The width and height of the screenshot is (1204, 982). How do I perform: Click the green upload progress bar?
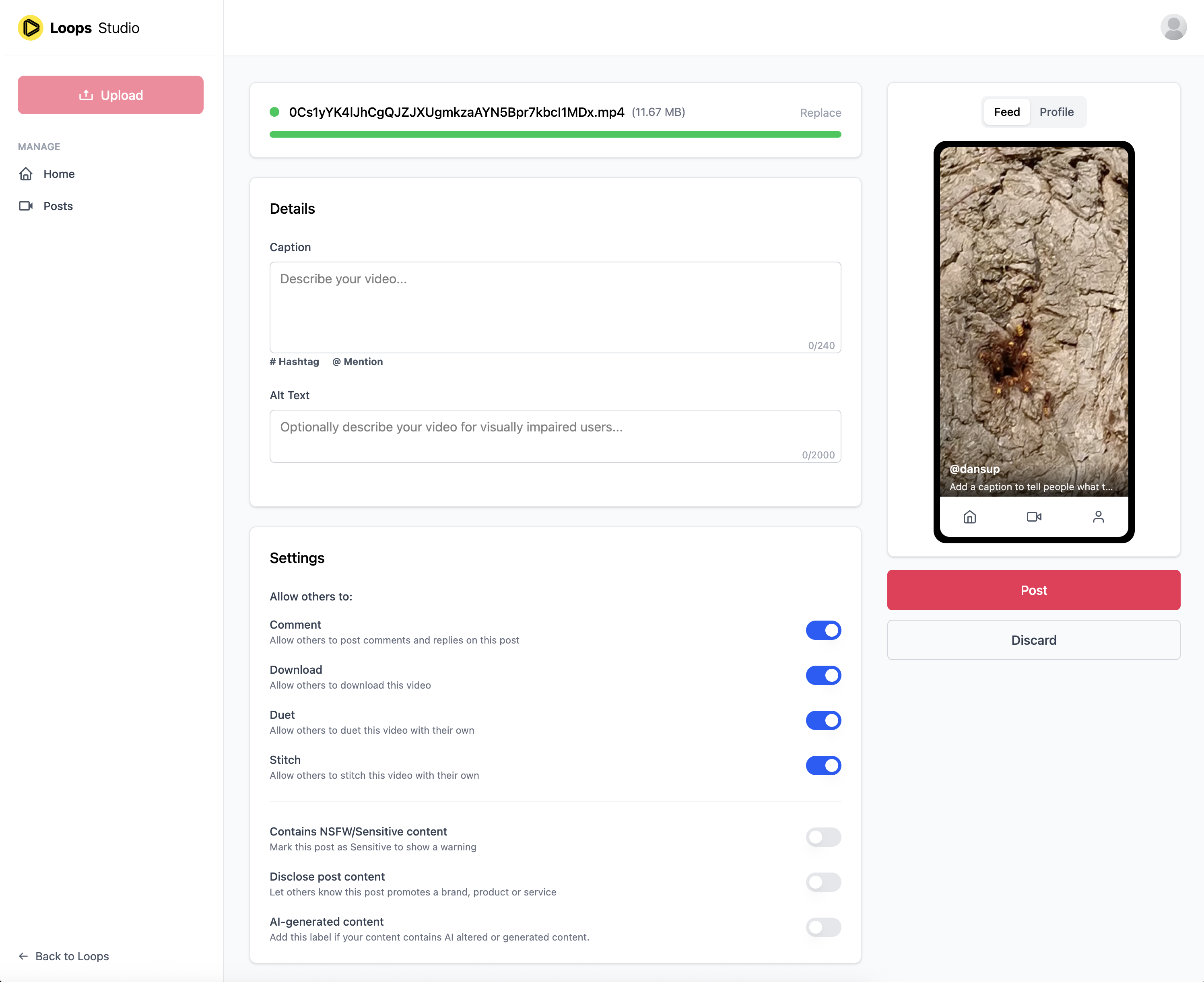[x=555, y=135]
